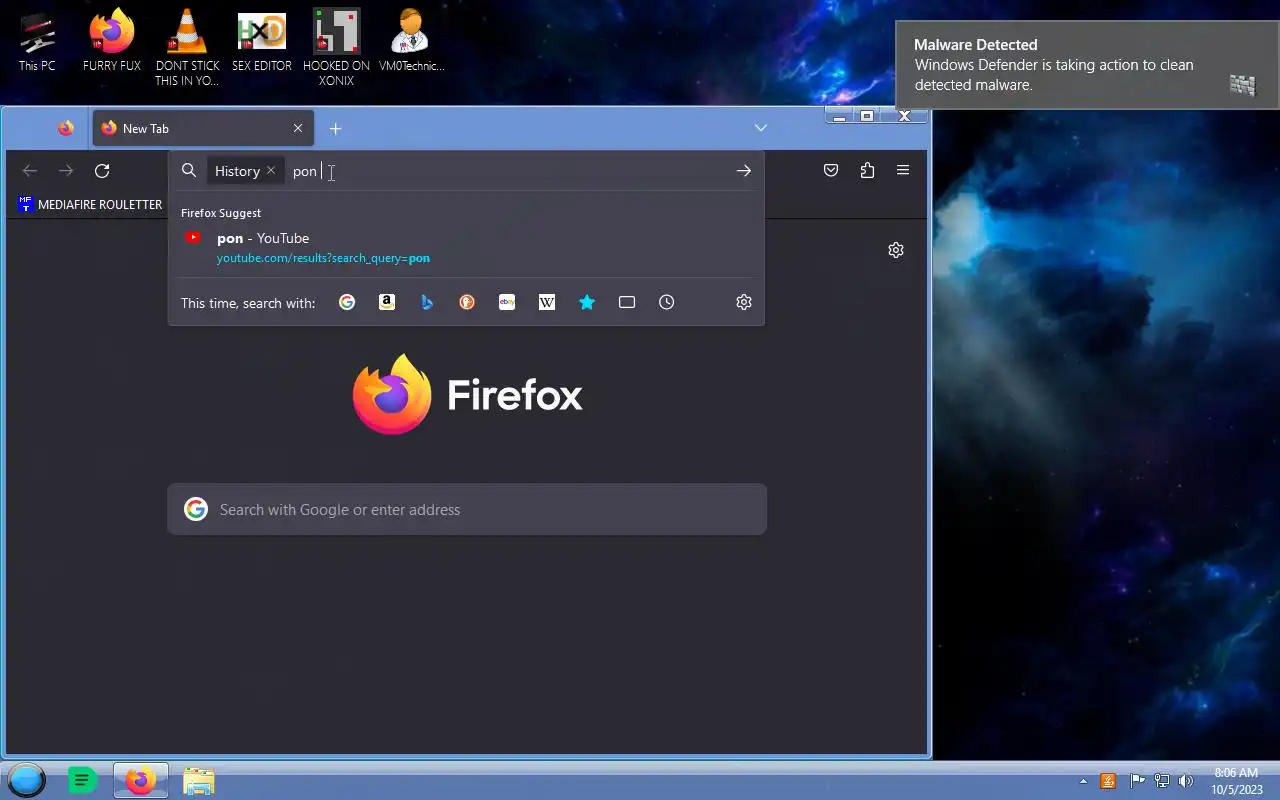Open network tray icon
1280x800 pixels.
point(1162,781)
